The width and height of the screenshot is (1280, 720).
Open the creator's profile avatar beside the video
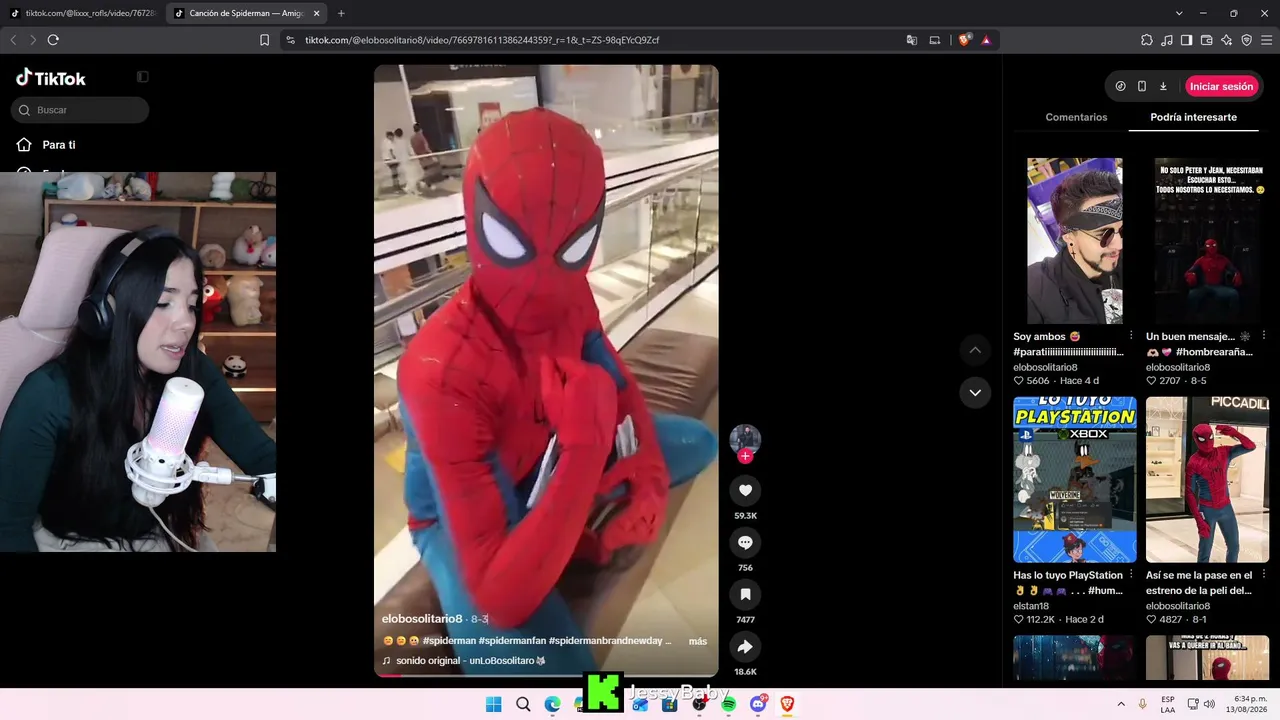click(745, 438)
